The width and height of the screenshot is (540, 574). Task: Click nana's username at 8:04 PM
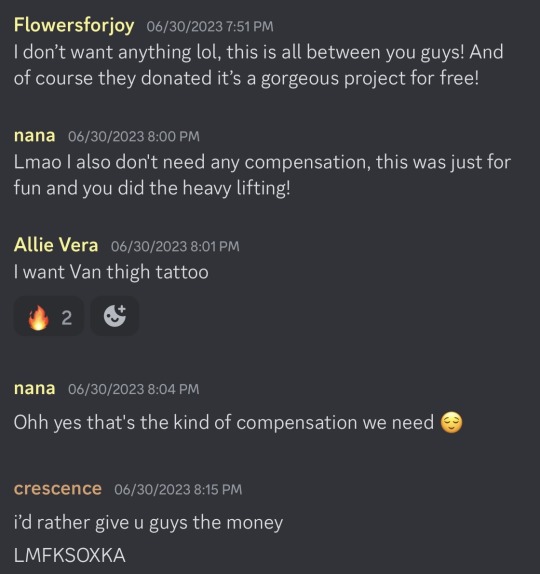34,388
